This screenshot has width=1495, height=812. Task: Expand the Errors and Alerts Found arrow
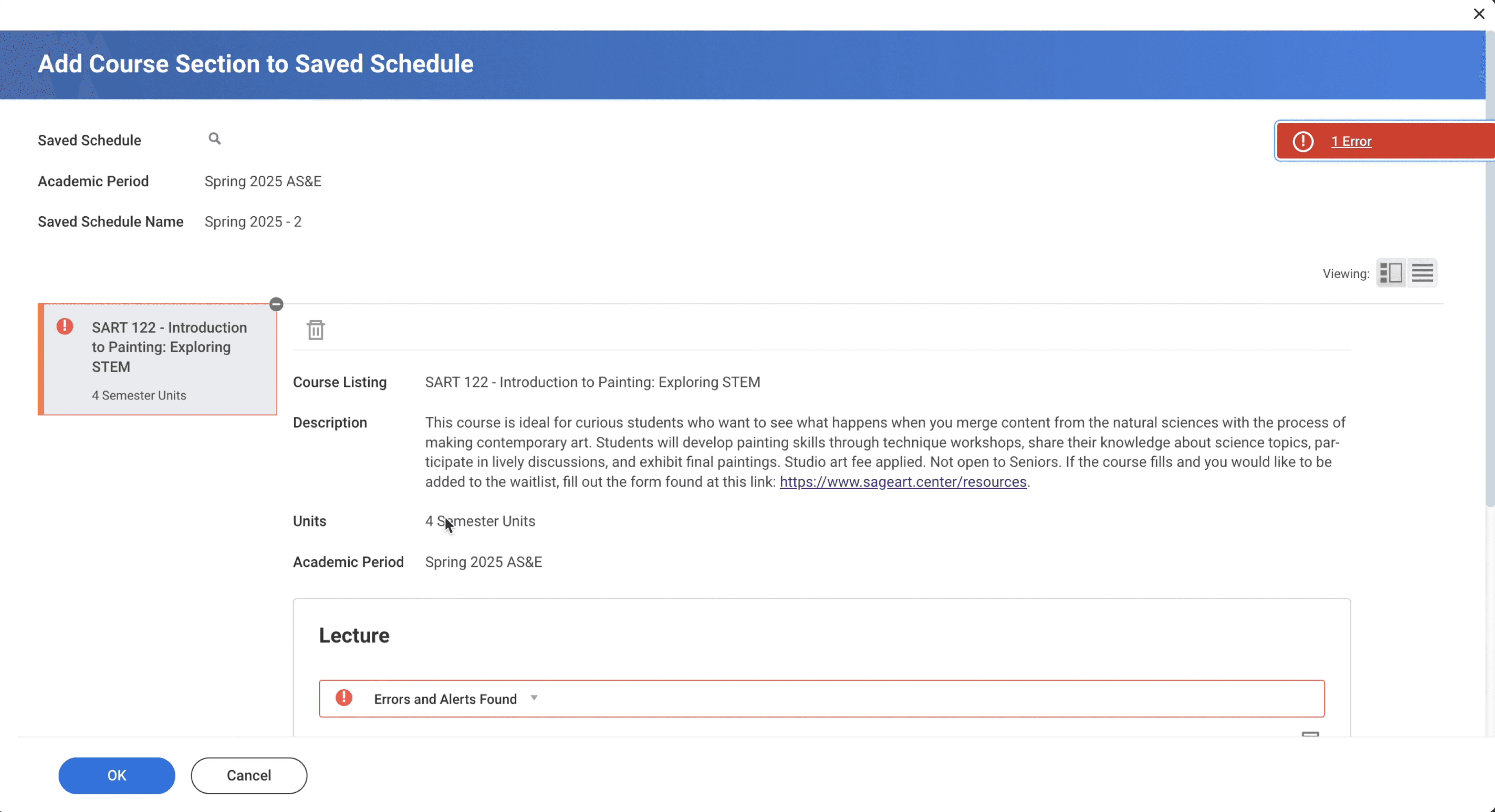tap(534, 698)
